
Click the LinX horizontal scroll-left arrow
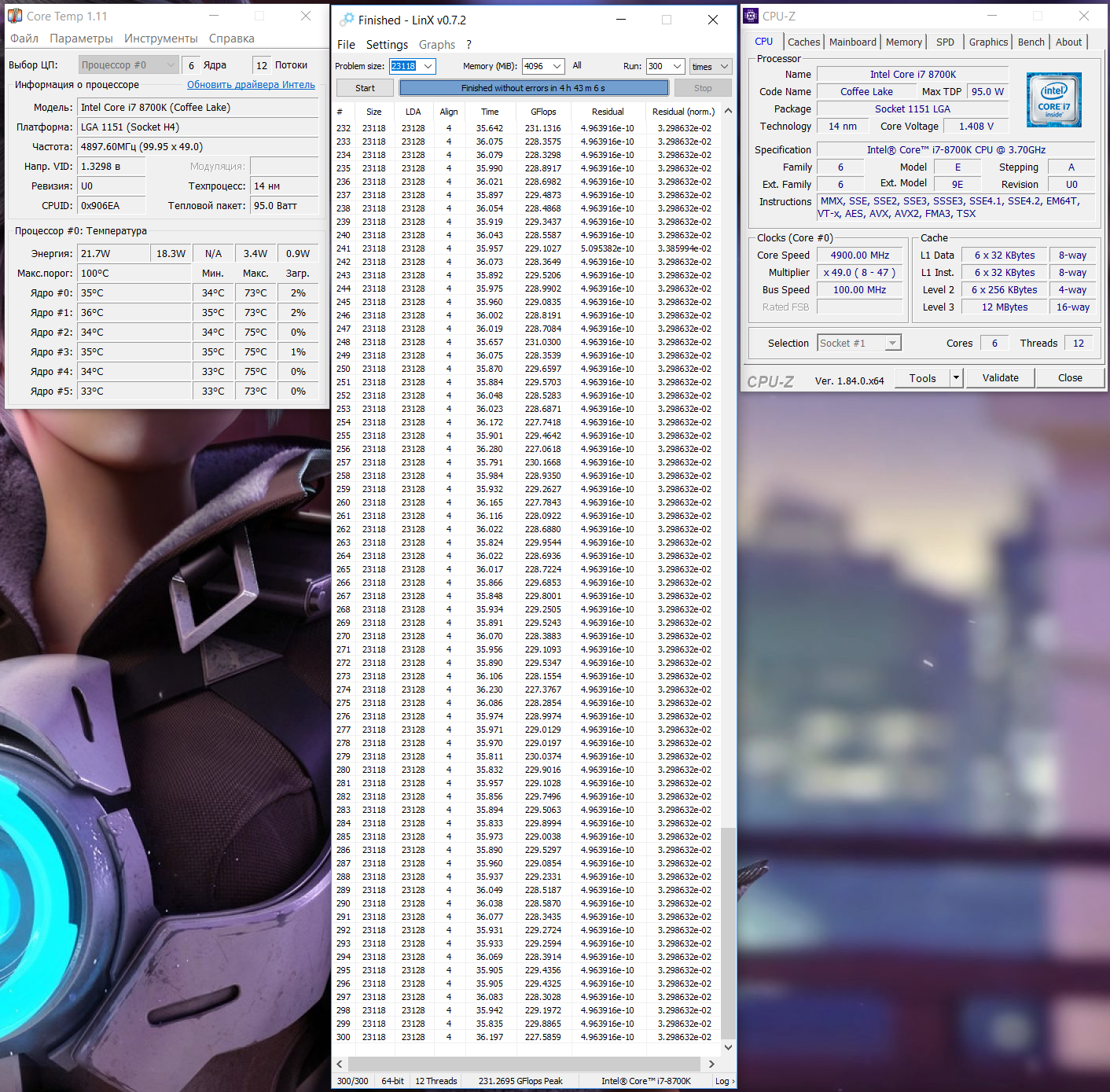click(x=340, y=1064)
